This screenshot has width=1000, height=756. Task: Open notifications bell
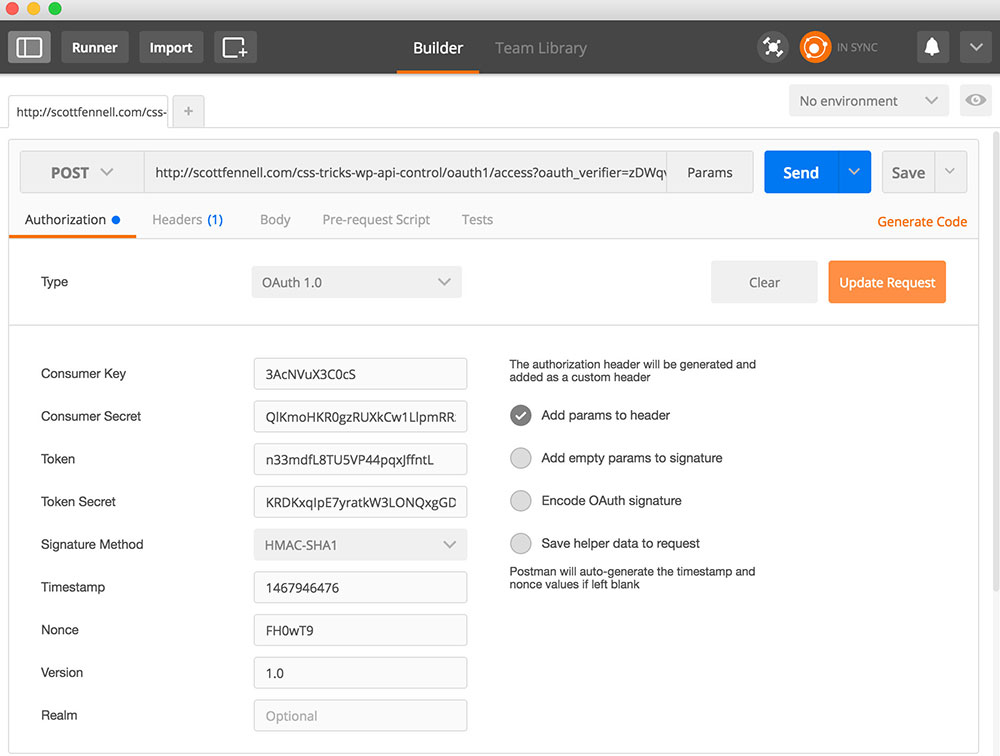tap(932, 47)
